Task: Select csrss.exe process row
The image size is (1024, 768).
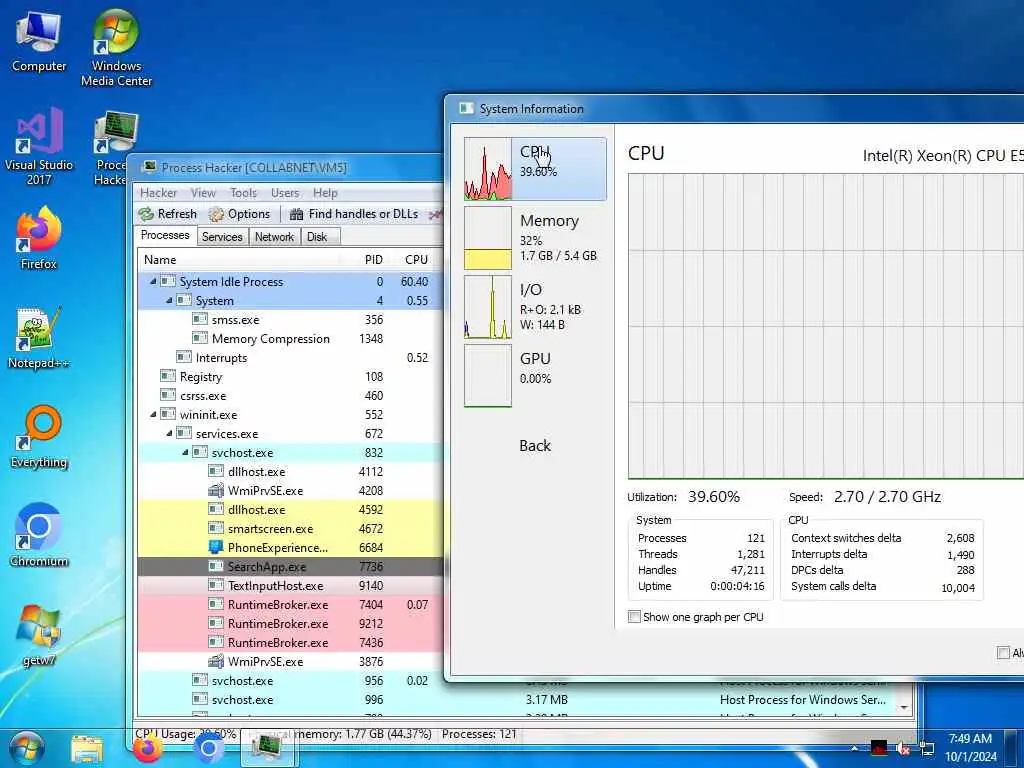Action: click(x=290, y=395)
